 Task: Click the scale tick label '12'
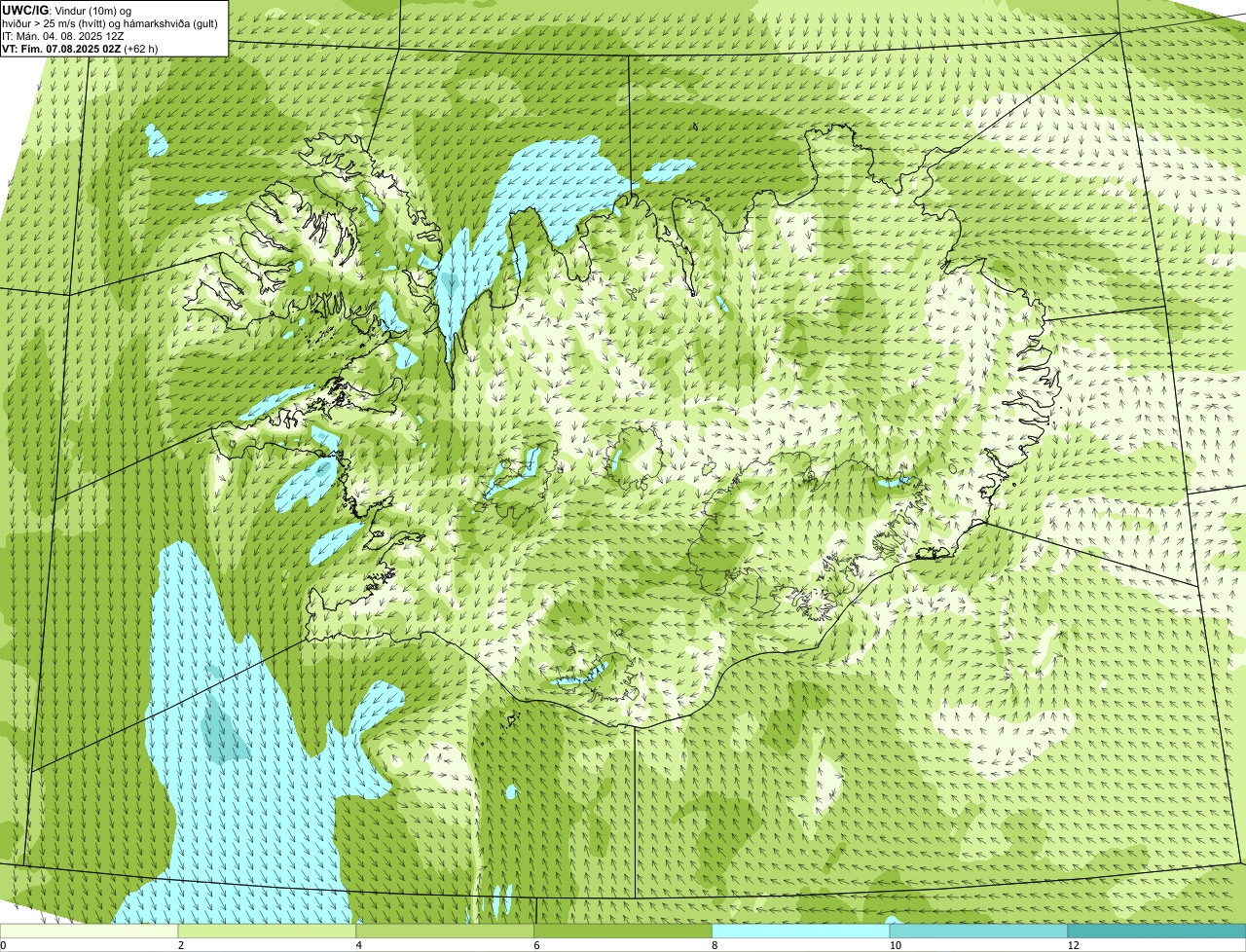pos(1073,945)
